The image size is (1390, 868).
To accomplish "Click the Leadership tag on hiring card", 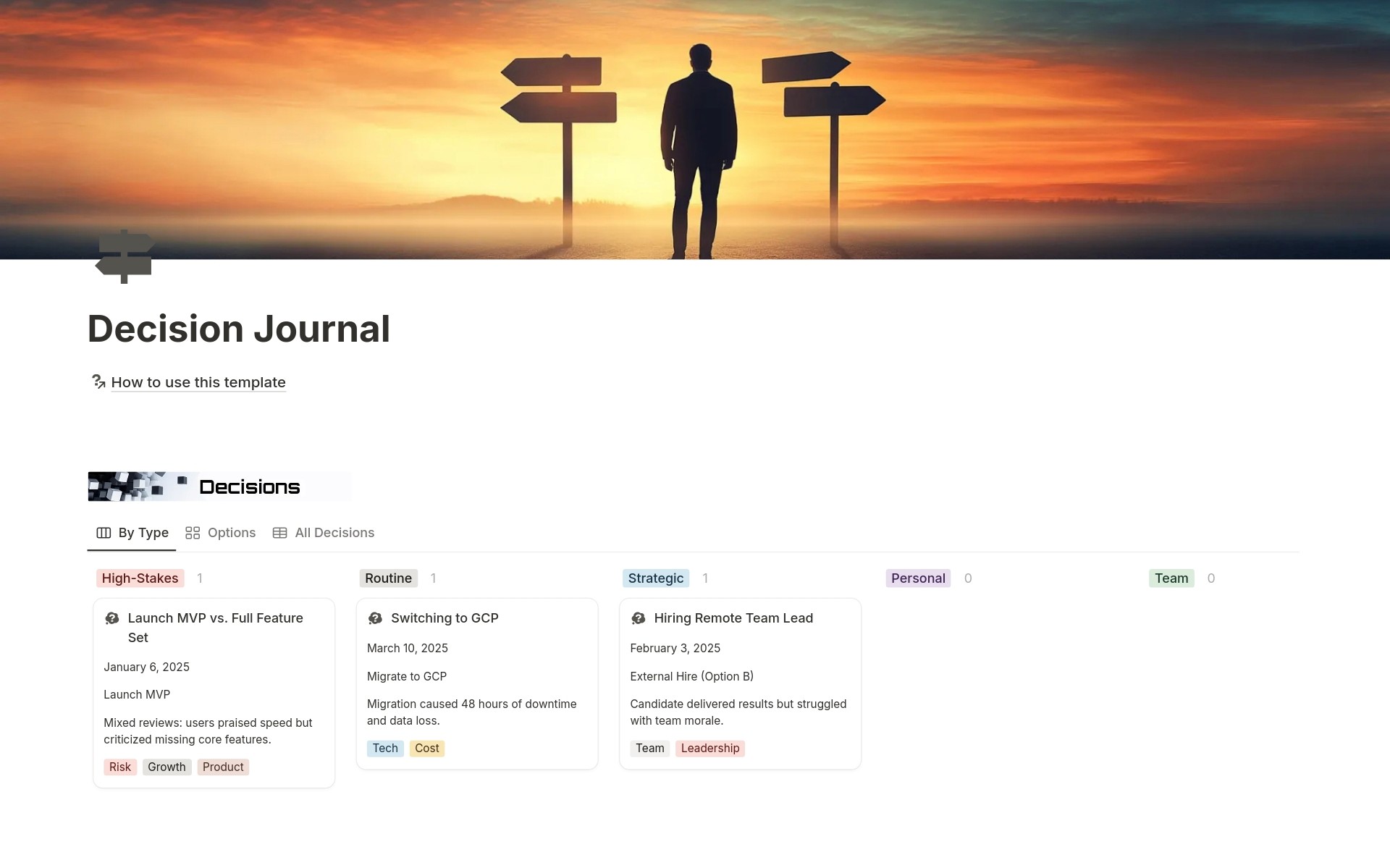I will [709, 749].
